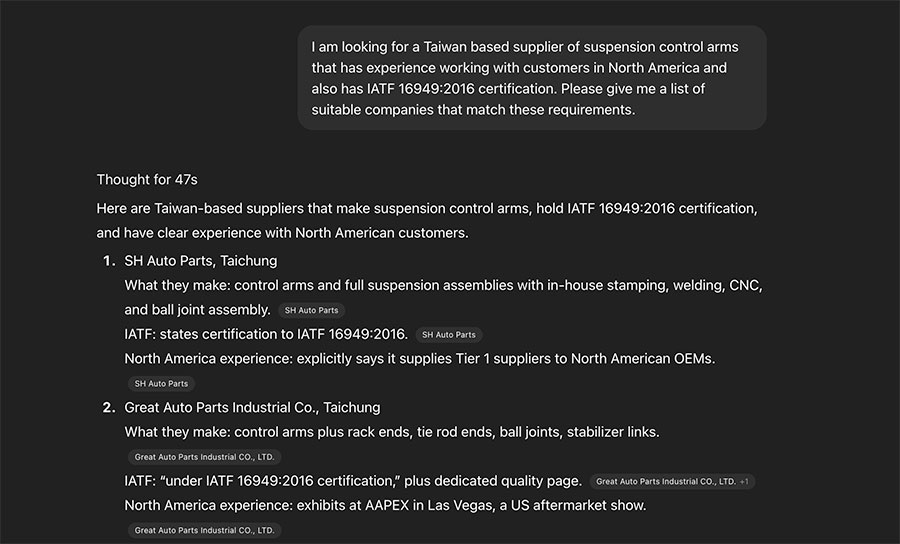Open SH Auto Parts citation below North American OEMs line

(x=161, y=384)
